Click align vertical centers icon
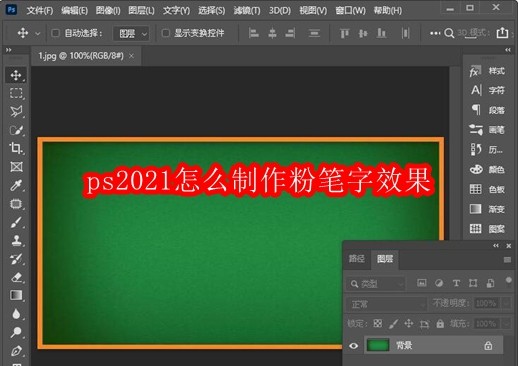Screen dimensions: 518x366 point(363,33)
